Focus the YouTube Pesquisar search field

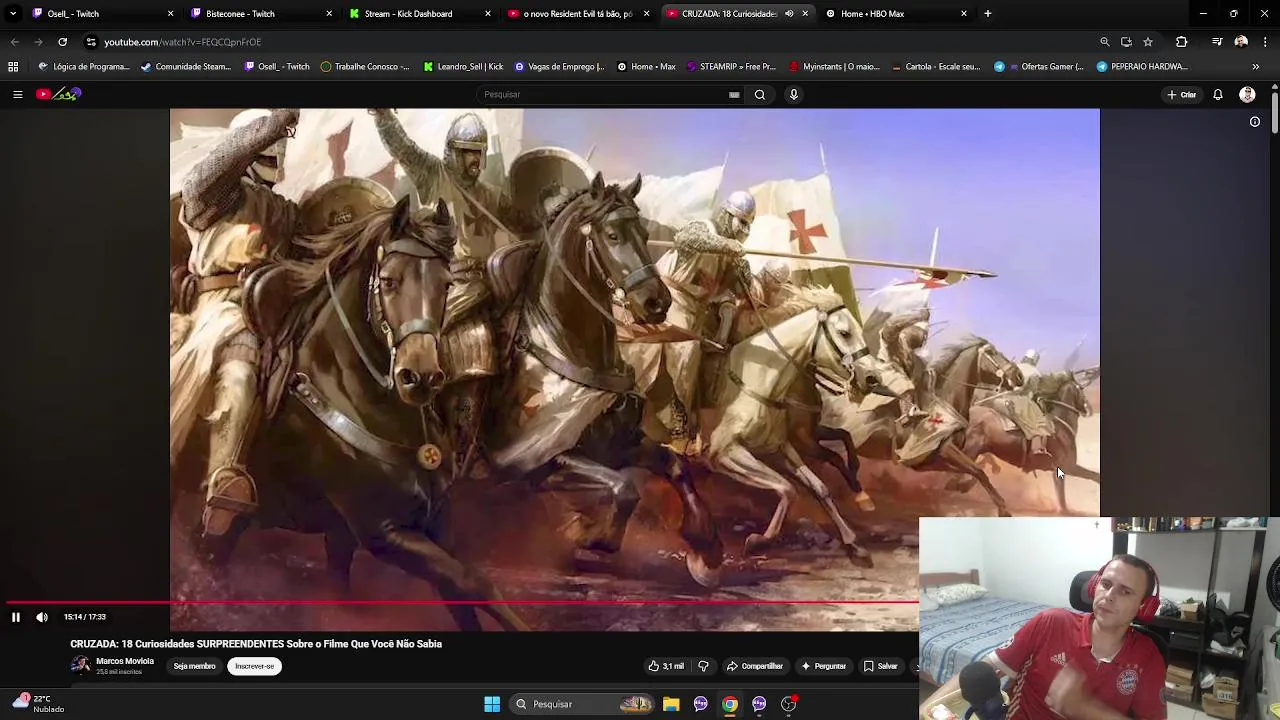603,94
